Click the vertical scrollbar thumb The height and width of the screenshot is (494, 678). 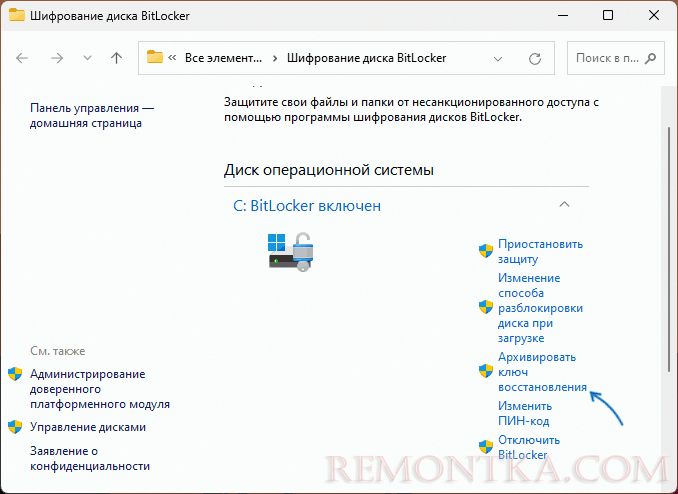669,249
